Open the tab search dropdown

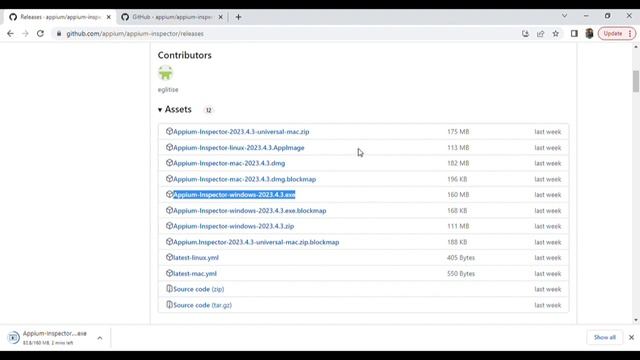564,16
